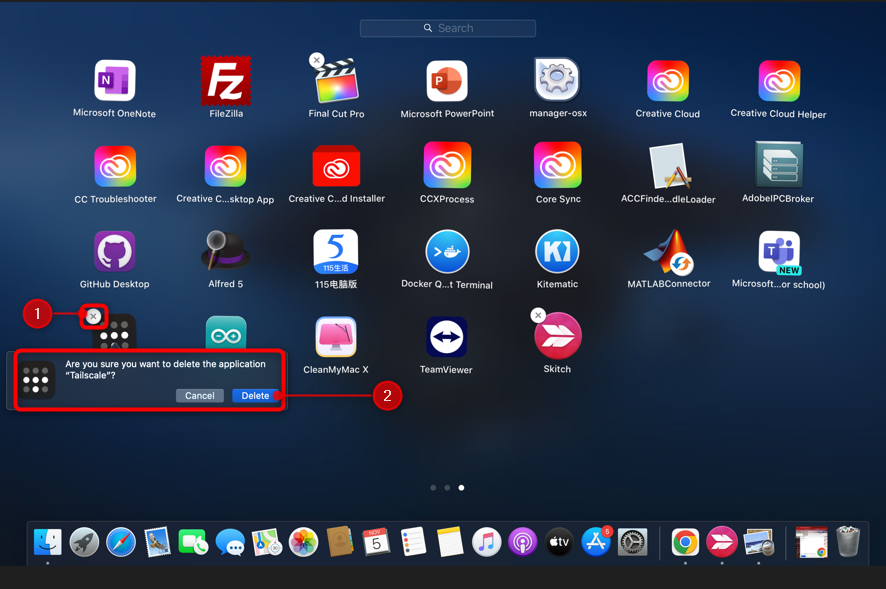Image resolution: width=886 pixels, height=589 pixels.
Task: Open GitHub Desktop app
Action: coord(114,252)
